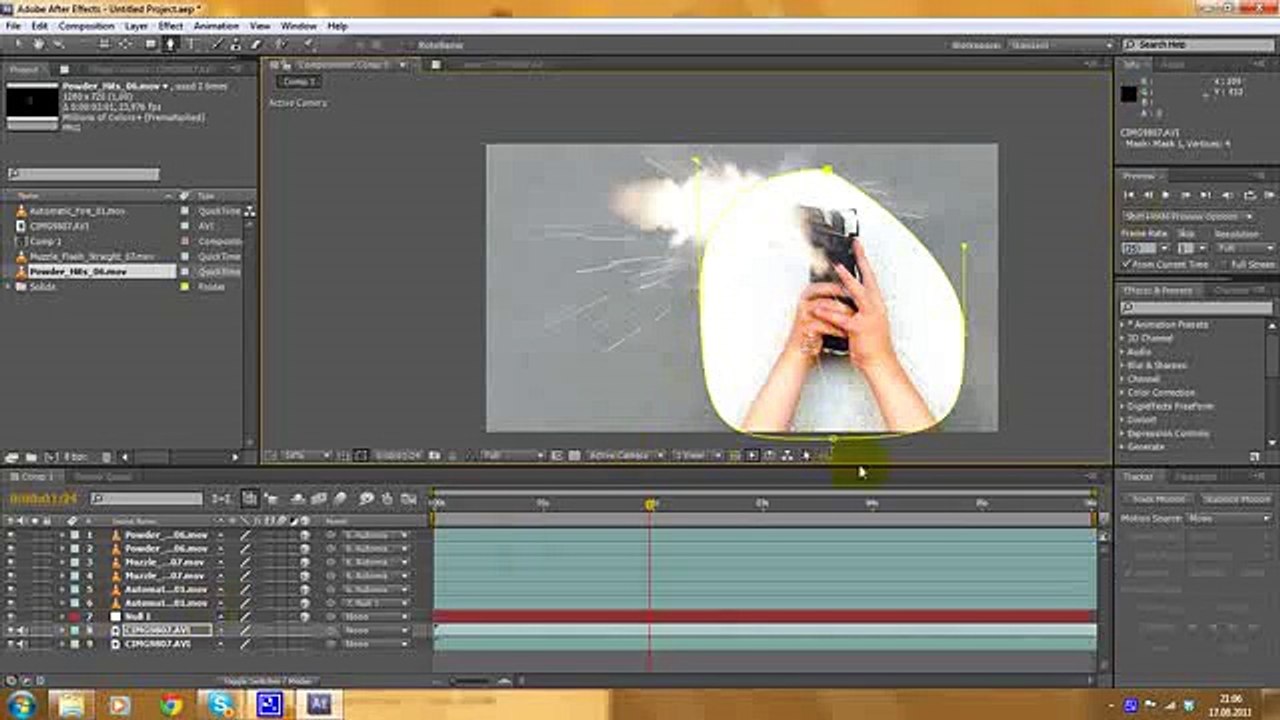Click Stabilize Motion button
The width and height of the screenshot is (1280, 720).
(x=1236, y=499)
